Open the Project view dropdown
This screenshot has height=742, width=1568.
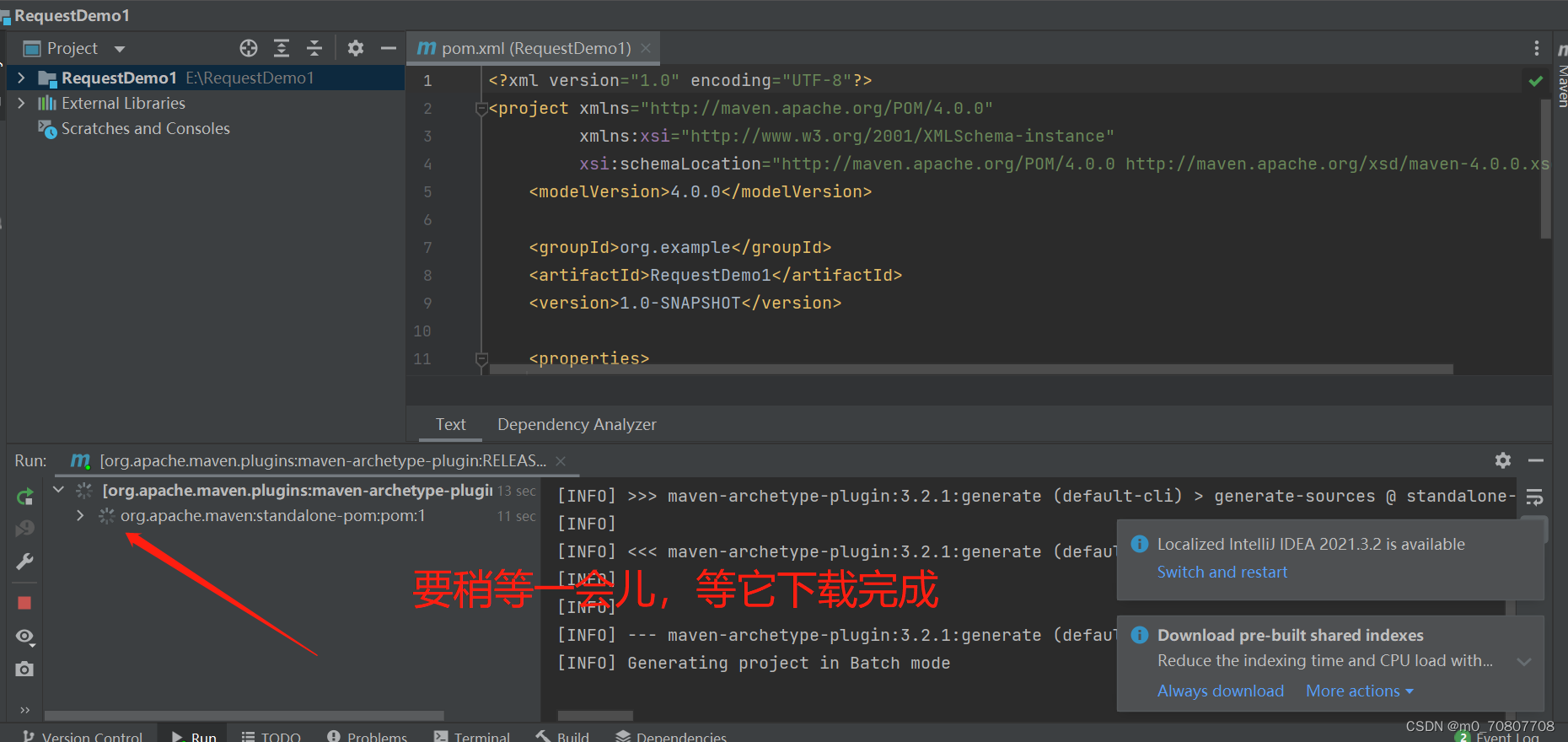click(120, 49)
